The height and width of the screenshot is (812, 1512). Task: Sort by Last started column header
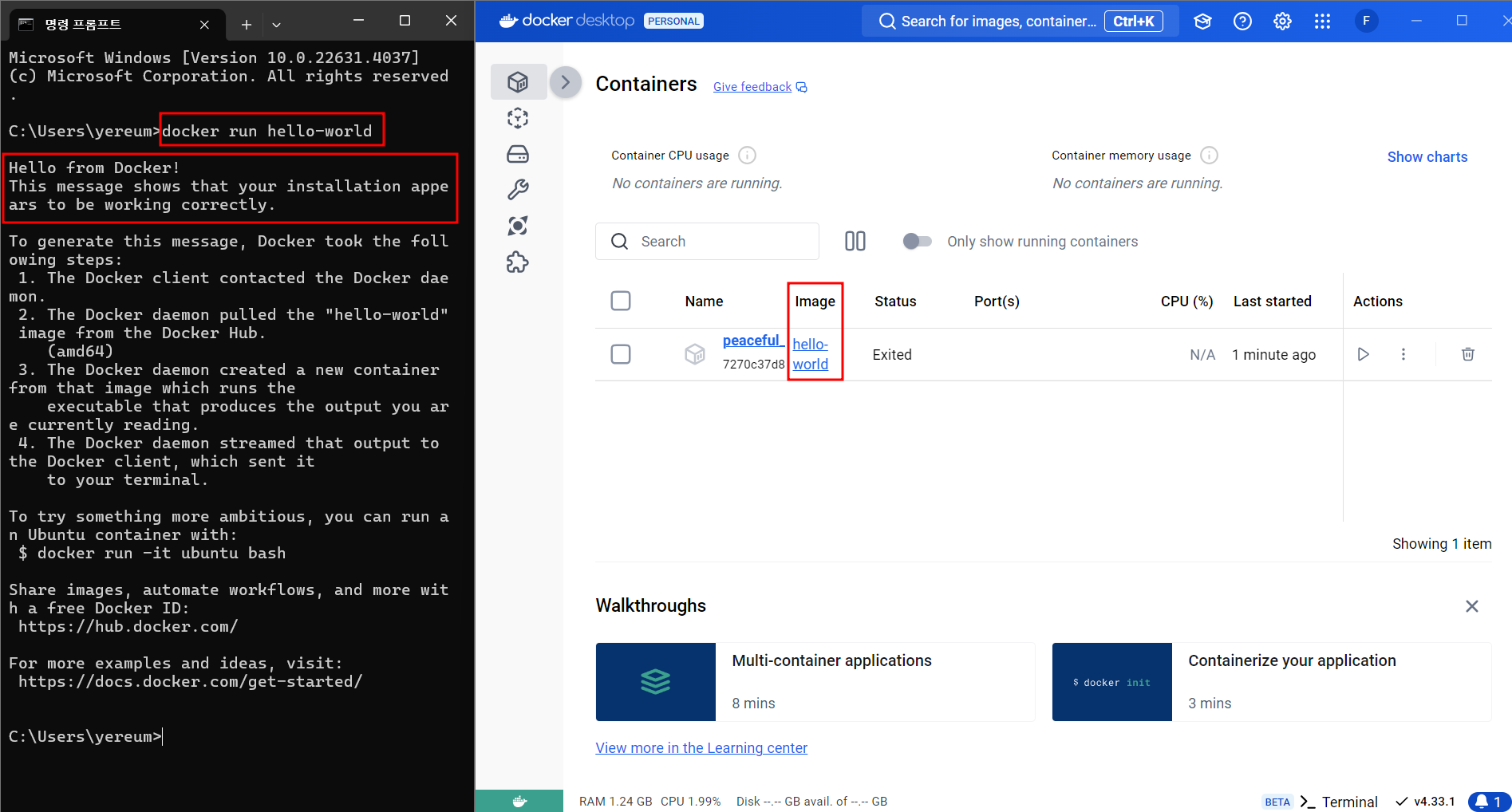click(x=1272, y=302)
